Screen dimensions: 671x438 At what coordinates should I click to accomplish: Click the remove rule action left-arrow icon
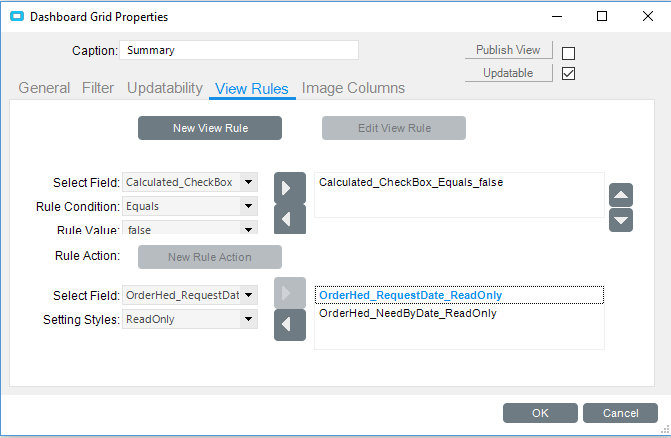click(x=290, y=324)
